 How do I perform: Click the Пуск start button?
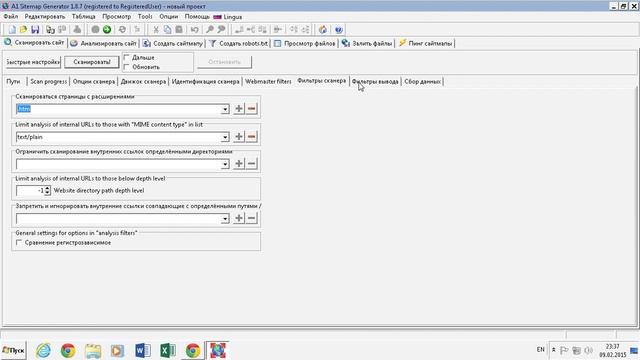13,351
